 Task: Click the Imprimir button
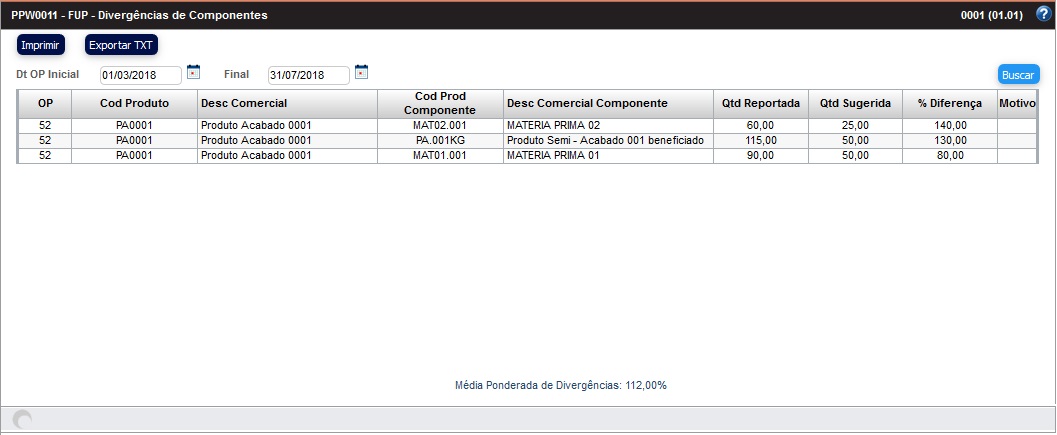tap(41, 45)
